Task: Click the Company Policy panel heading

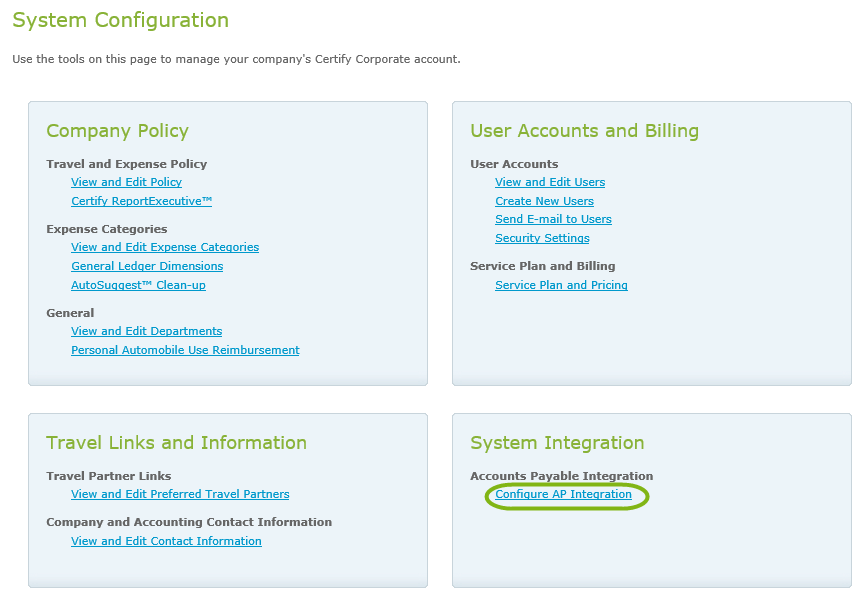Action: point(117,131)
